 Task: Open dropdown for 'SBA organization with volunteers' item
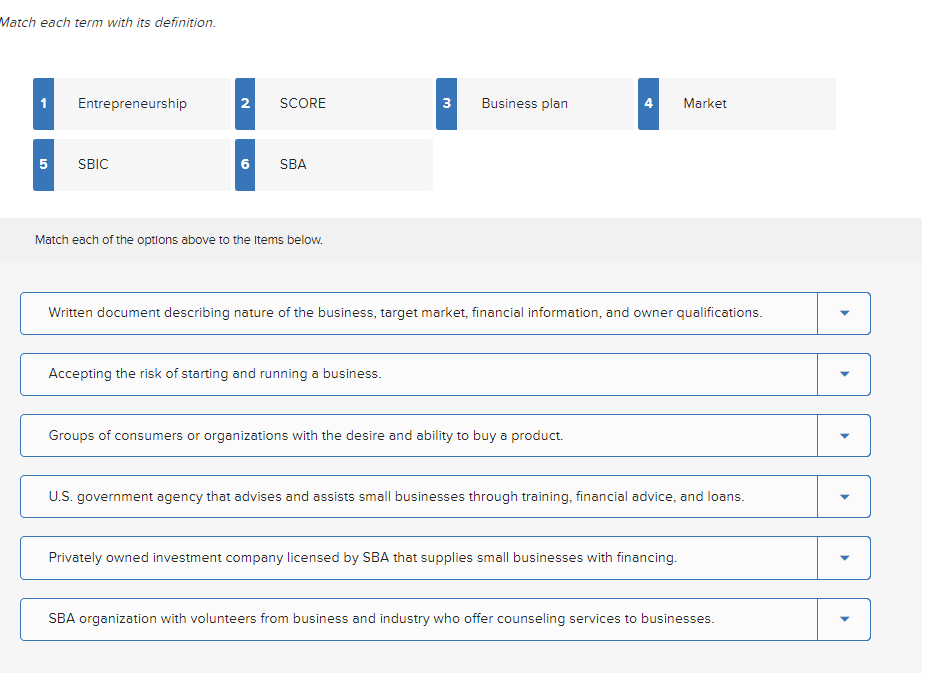point(844,619)
